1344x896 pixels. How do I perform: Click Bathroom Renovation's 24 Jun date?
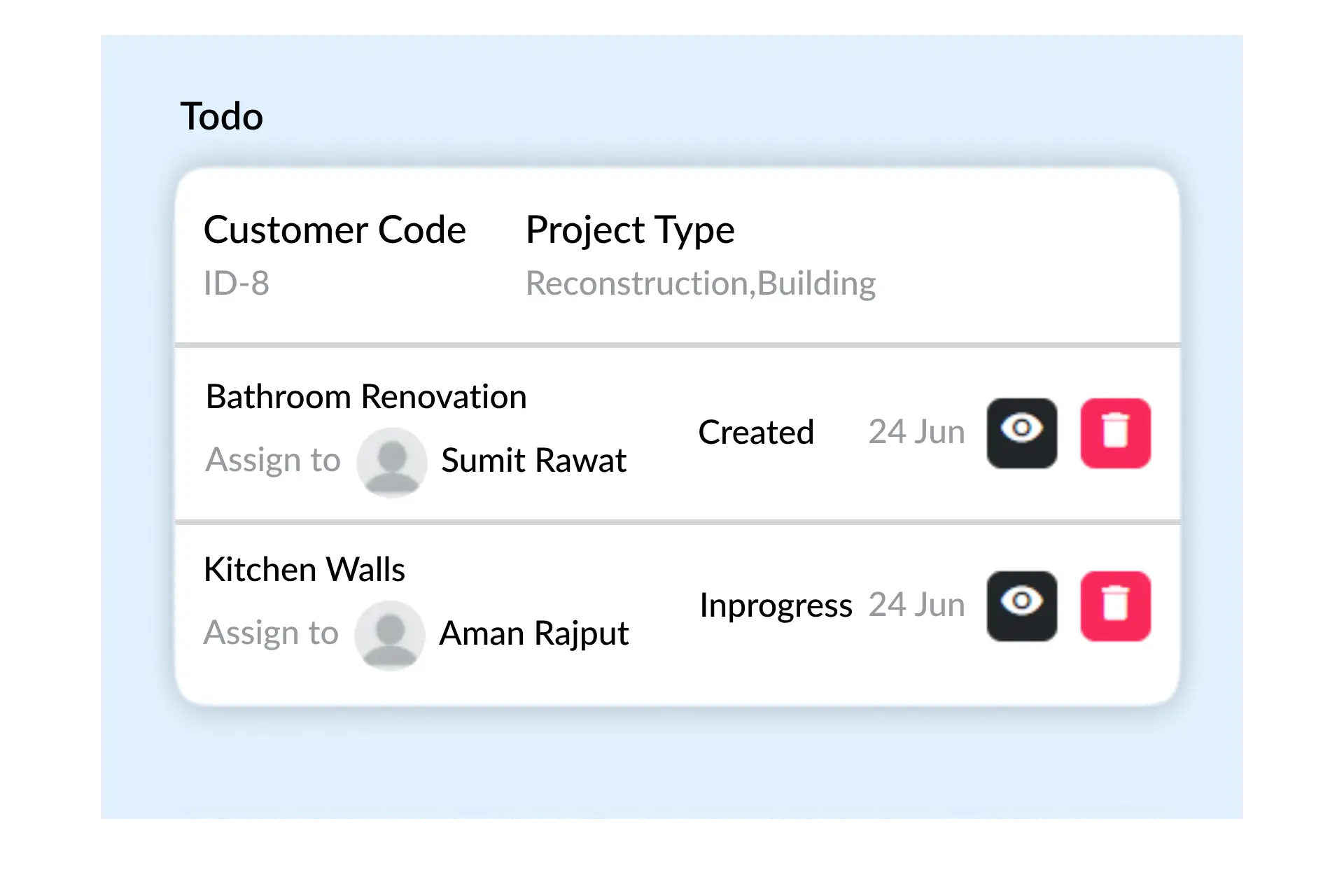click(x=916, y=432)
